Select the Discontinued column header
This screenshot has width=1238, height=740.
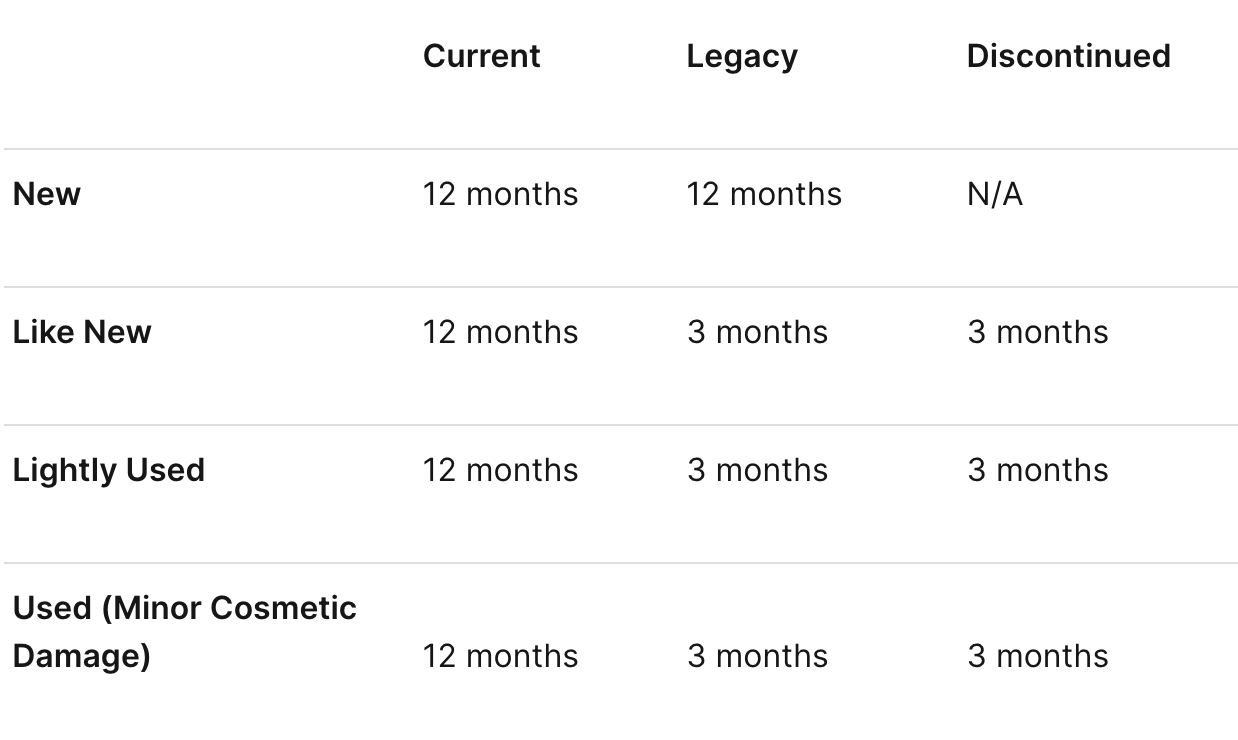tap(1068, 56)
